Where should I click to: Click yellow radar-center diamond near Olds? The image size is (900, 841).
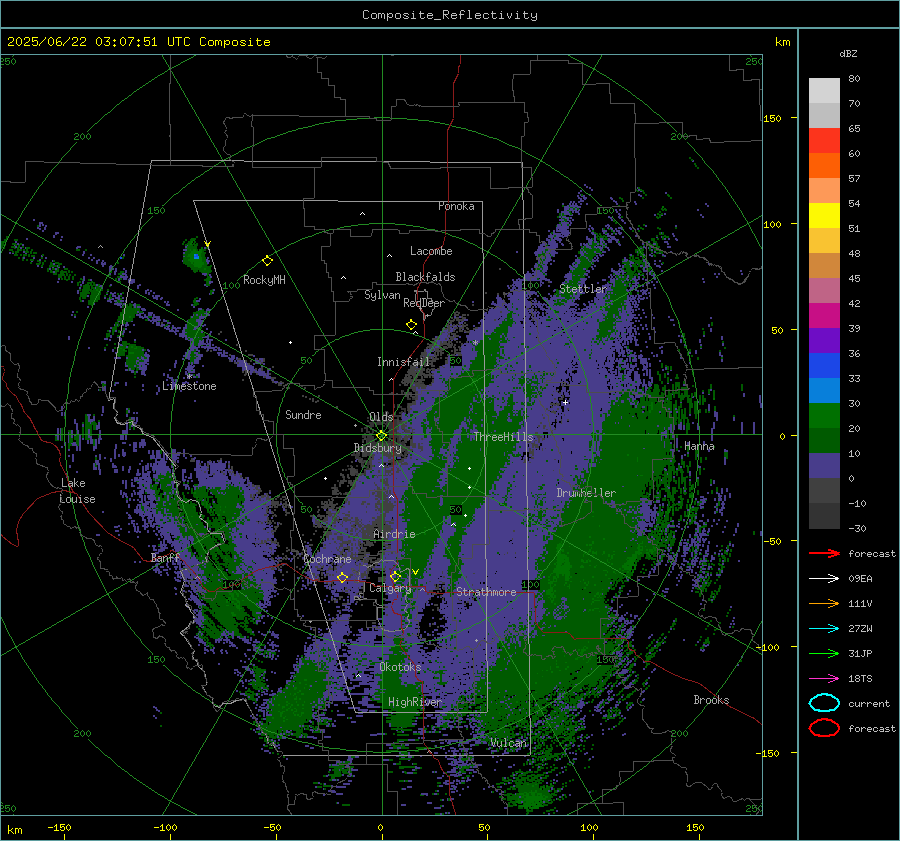(x=381, y=436)
